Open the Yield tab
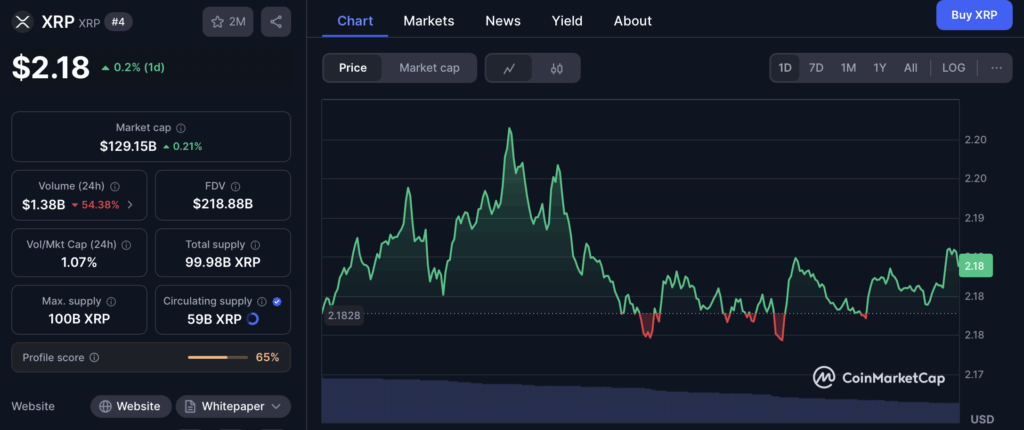 pyautogui.click(x=567, y=21)
